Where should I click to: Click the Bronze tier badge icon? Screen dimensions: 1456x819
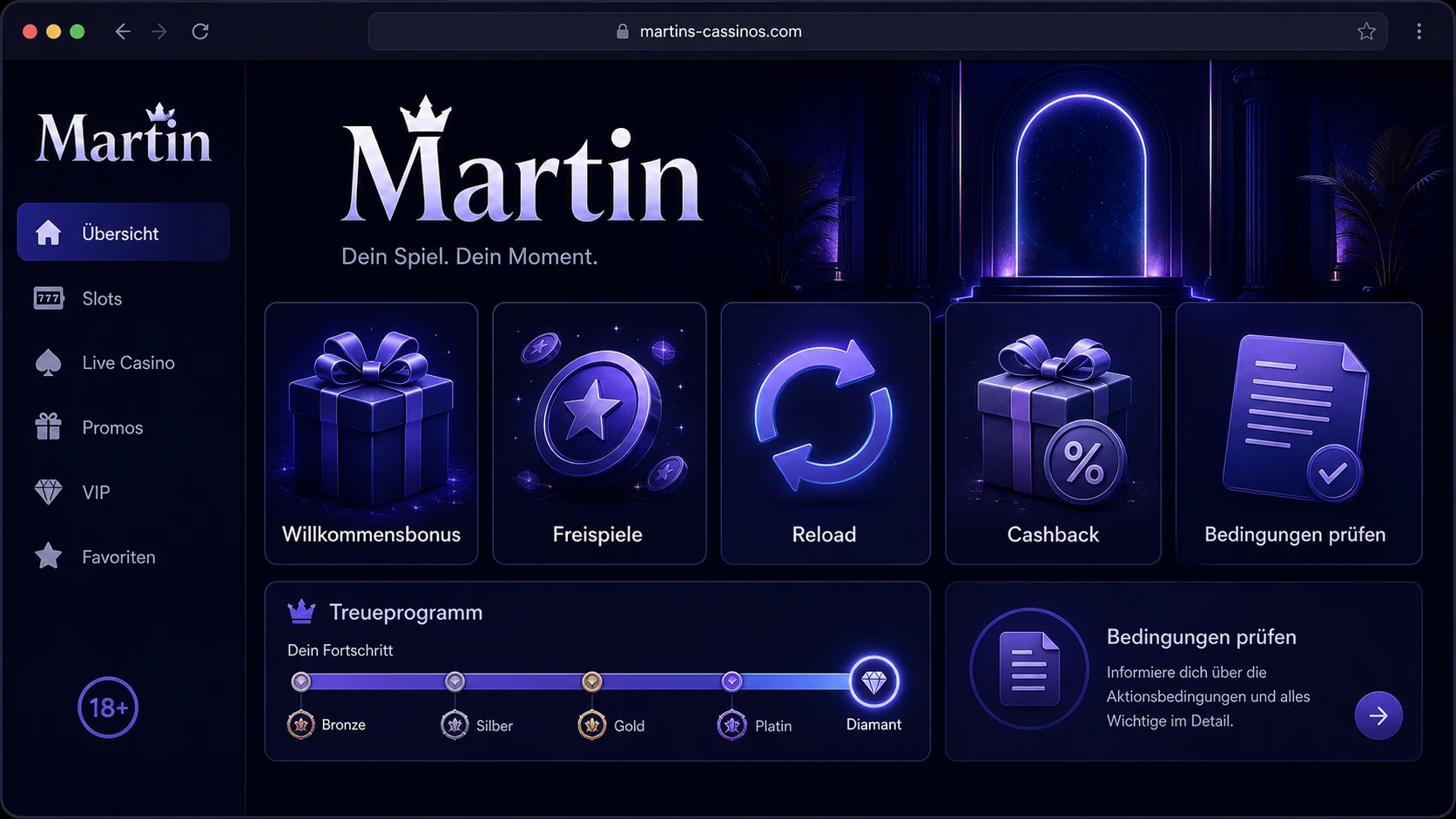coord(301,724)
